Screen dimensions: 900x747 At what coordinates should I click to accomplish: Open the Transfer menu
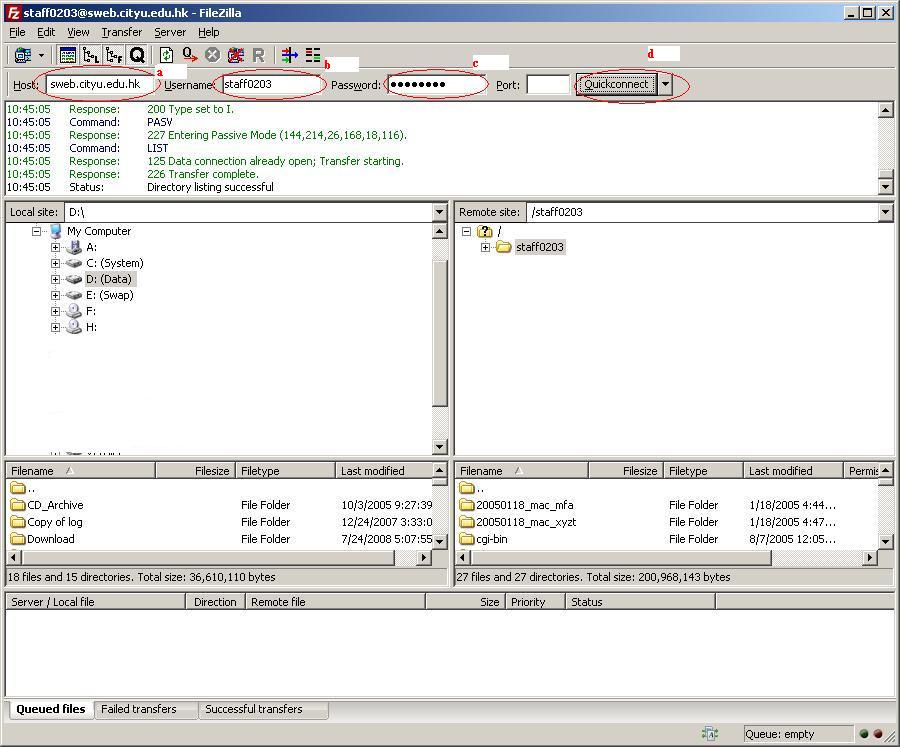click(121, 32)
